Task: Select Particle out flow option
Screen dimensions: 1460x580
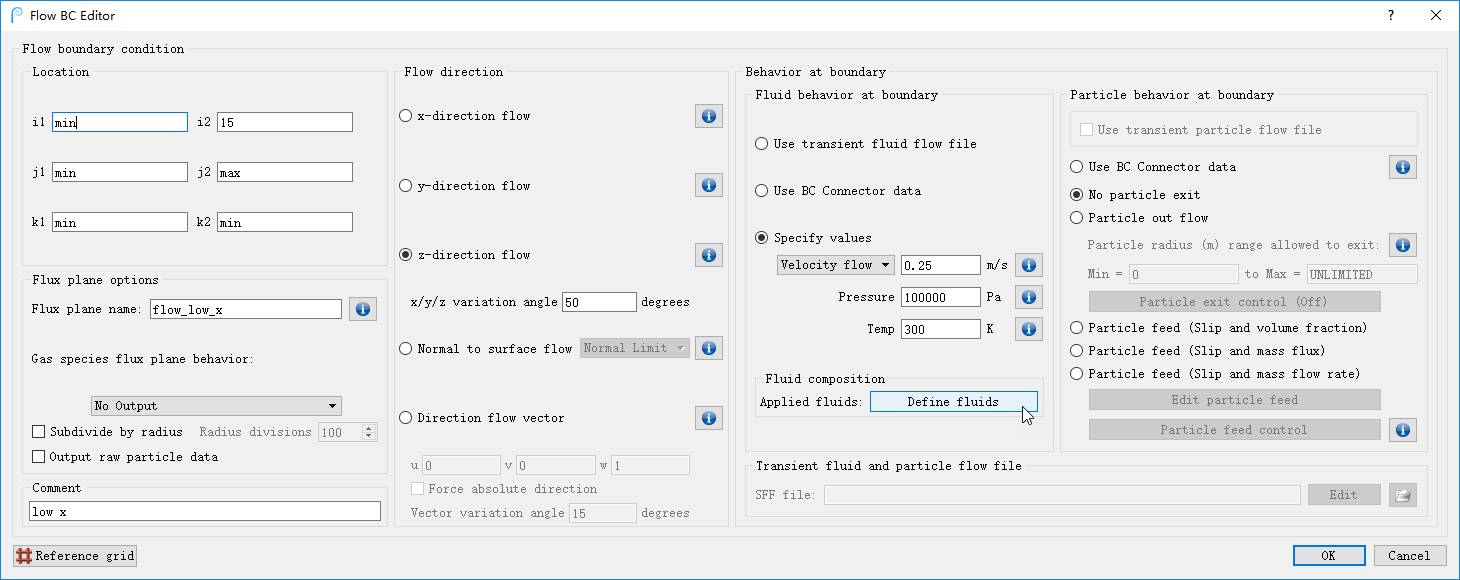Action: pyautogui.click(x=1077, y=218)
